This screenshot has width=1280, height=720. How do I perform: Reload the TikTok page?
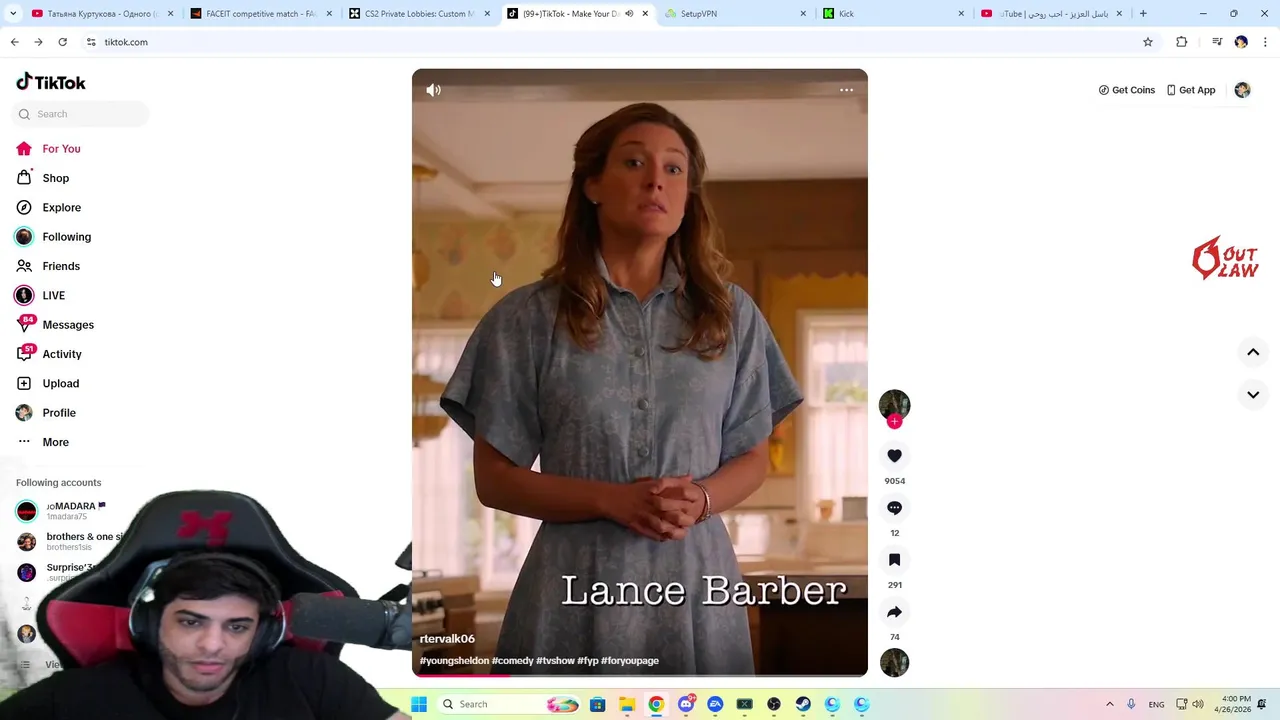62,42
